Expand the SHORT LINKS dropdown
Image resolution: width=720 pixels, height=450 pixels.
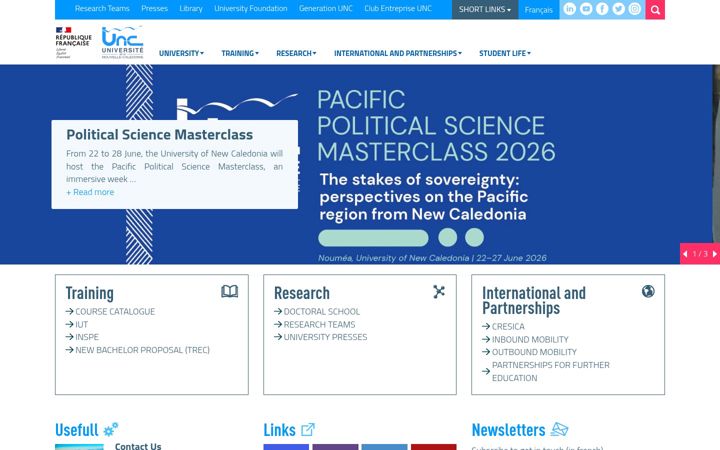tap(485, 10)
